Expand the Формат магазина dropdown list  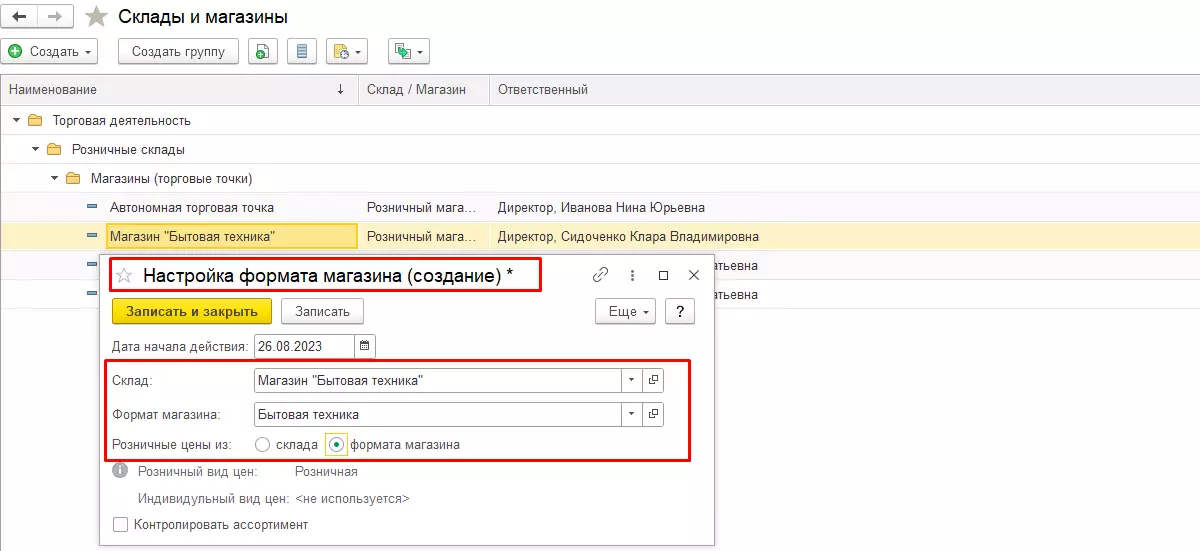pos(631,414)
